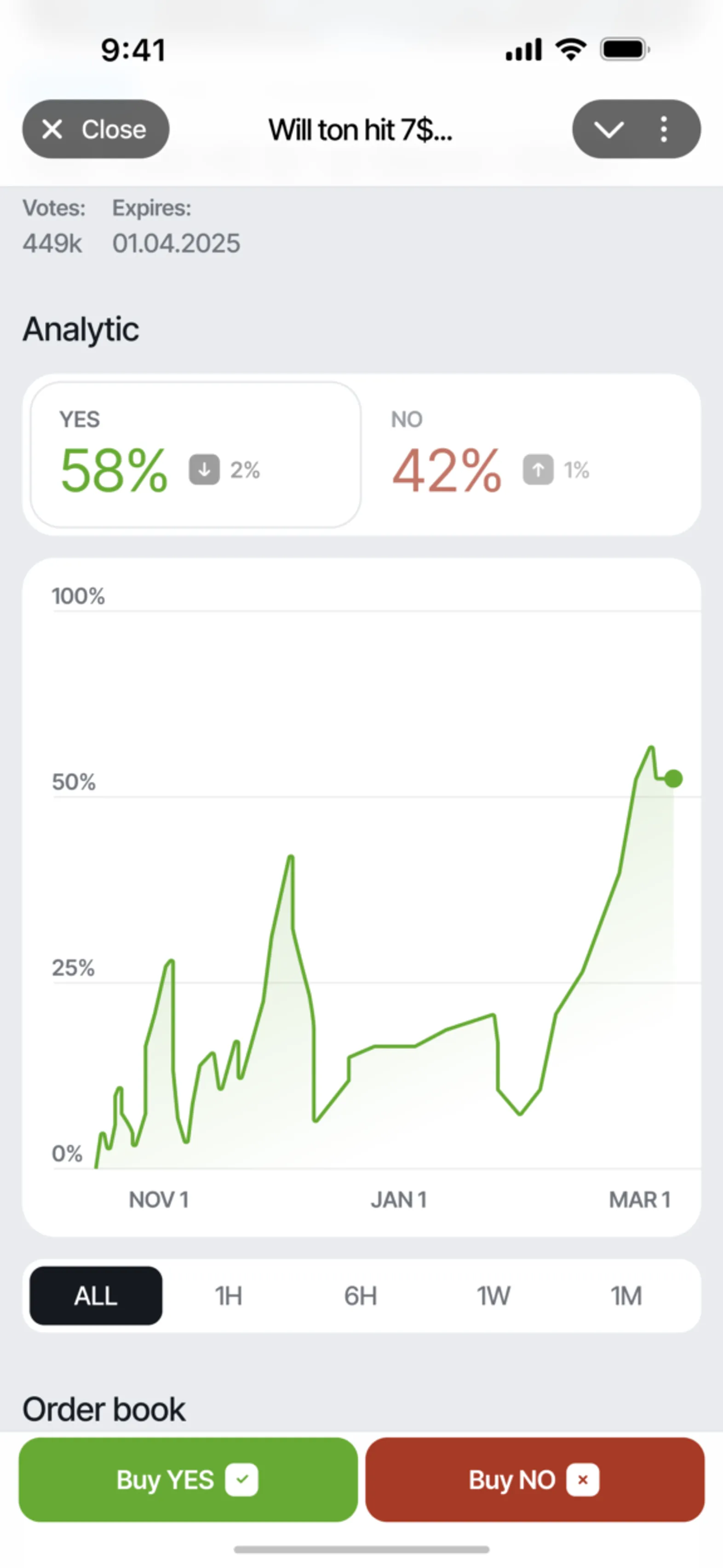
Task: Expand the chevron-down arrow in header
Action: (608, 130)
